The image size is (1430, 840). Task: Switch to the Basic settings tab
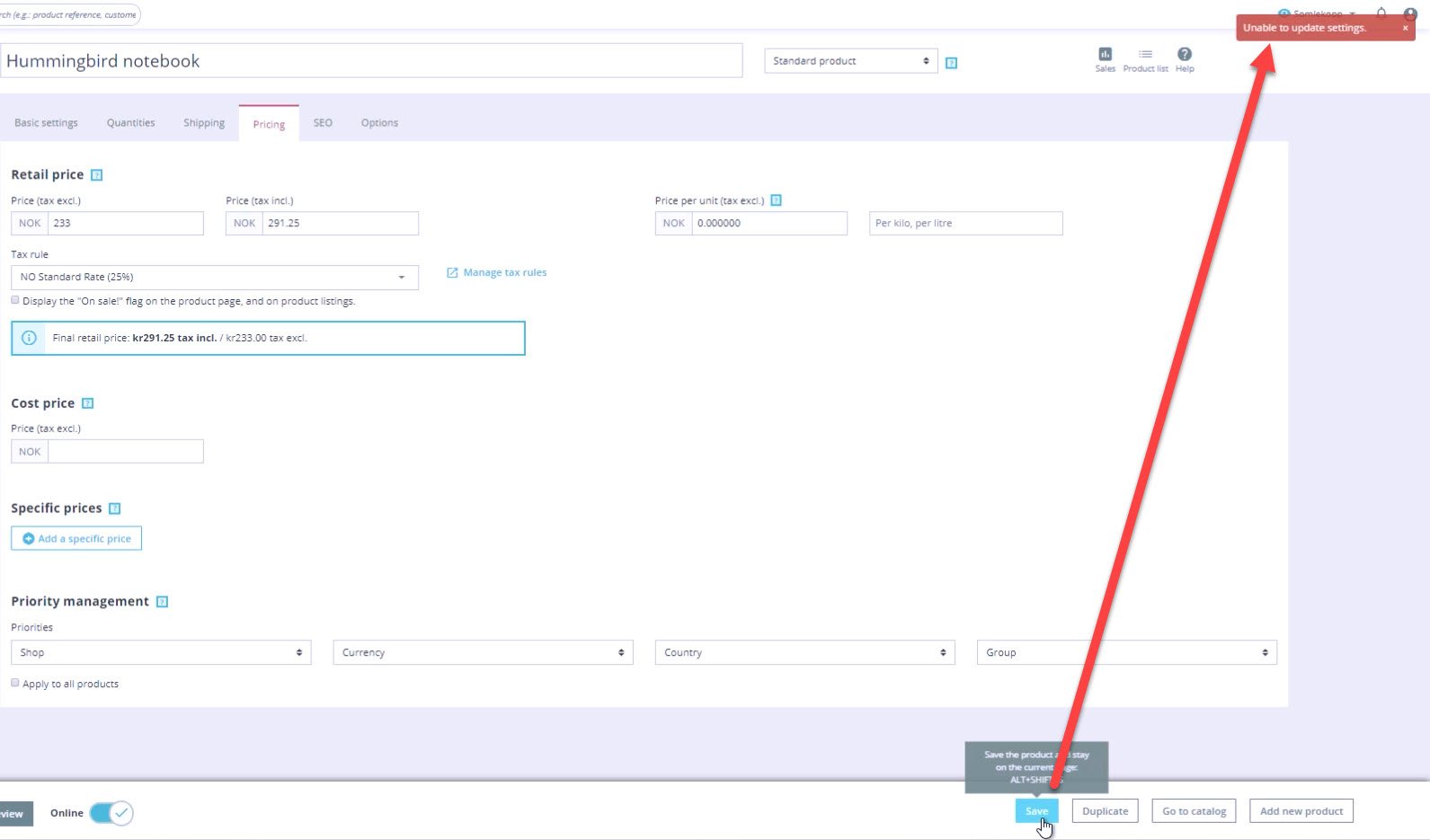tap(46, 123)
